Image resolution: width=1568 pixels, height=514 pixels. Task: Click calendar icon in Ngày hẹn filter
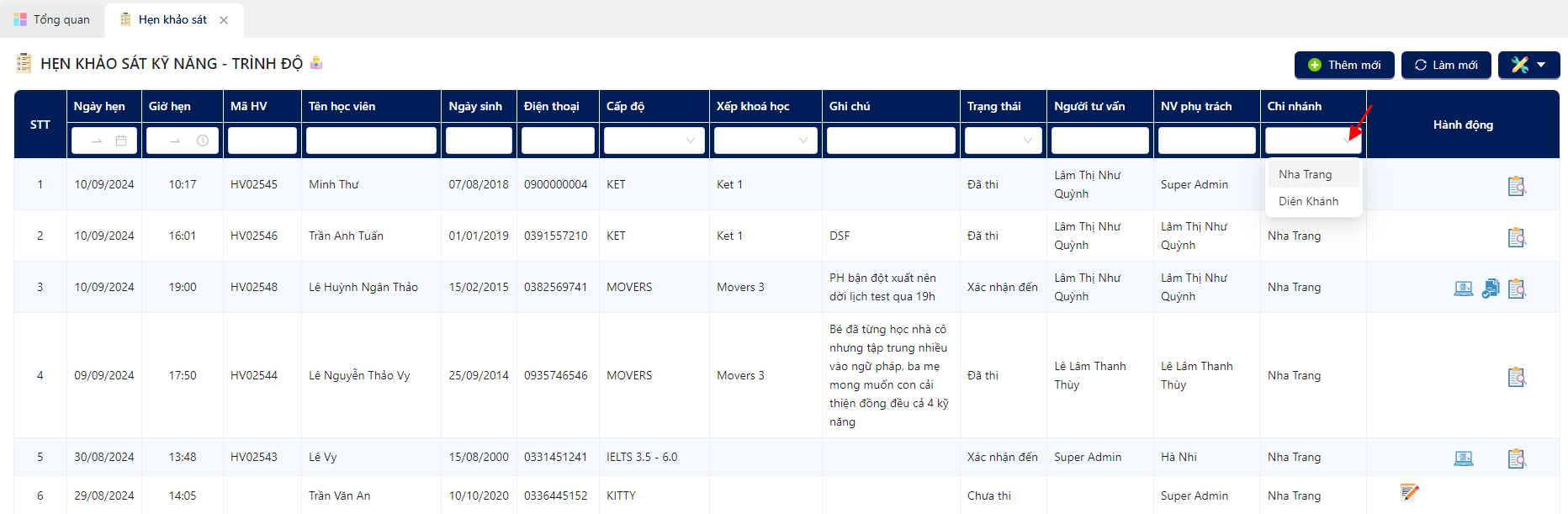point(121,140)
